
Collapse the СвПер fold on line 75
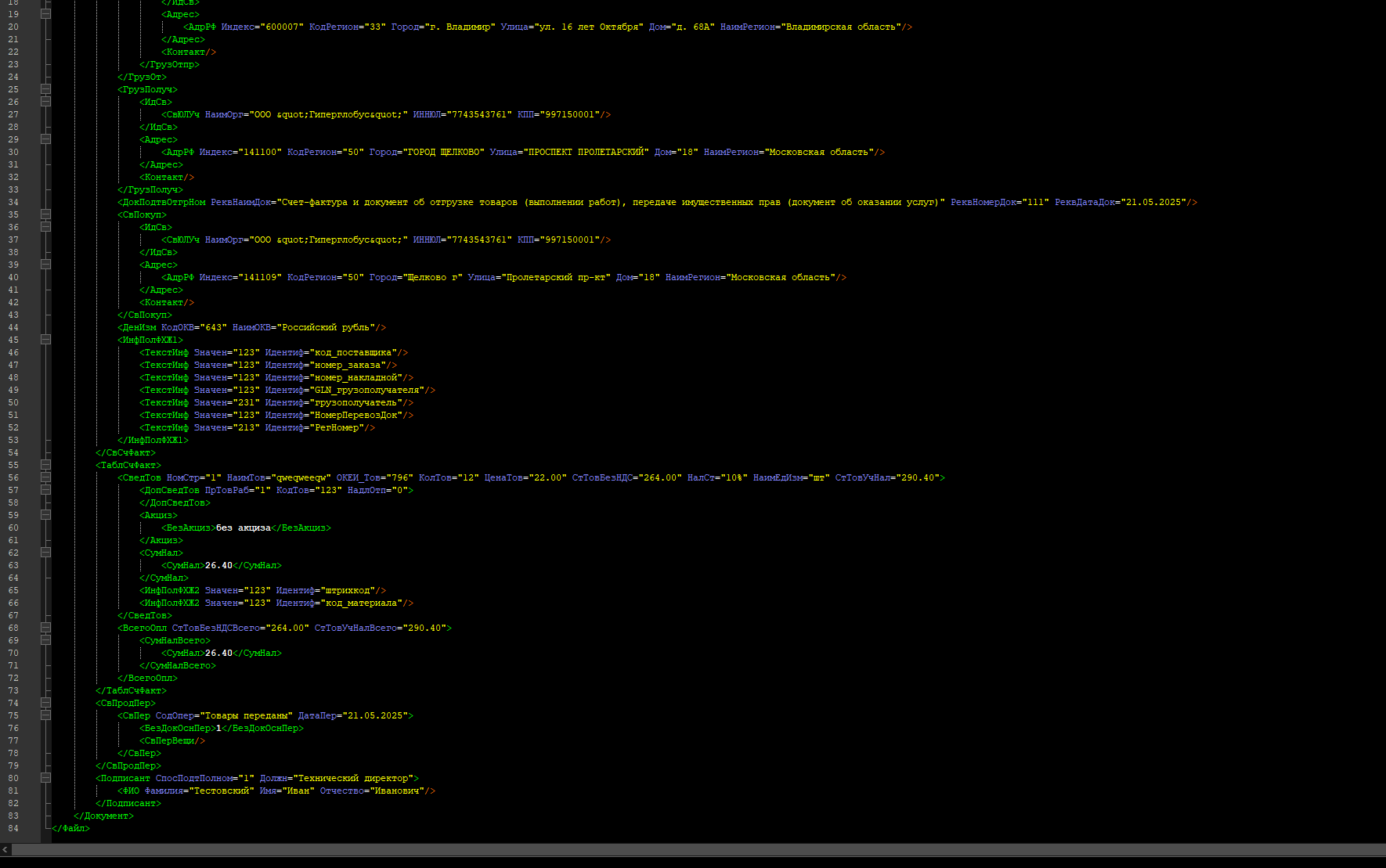45,715
